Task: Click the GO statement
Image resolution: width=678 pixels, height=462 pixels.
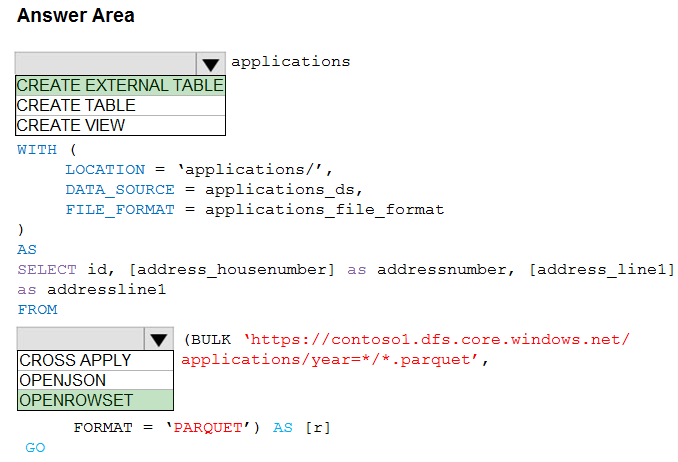Action: (35, 448)
